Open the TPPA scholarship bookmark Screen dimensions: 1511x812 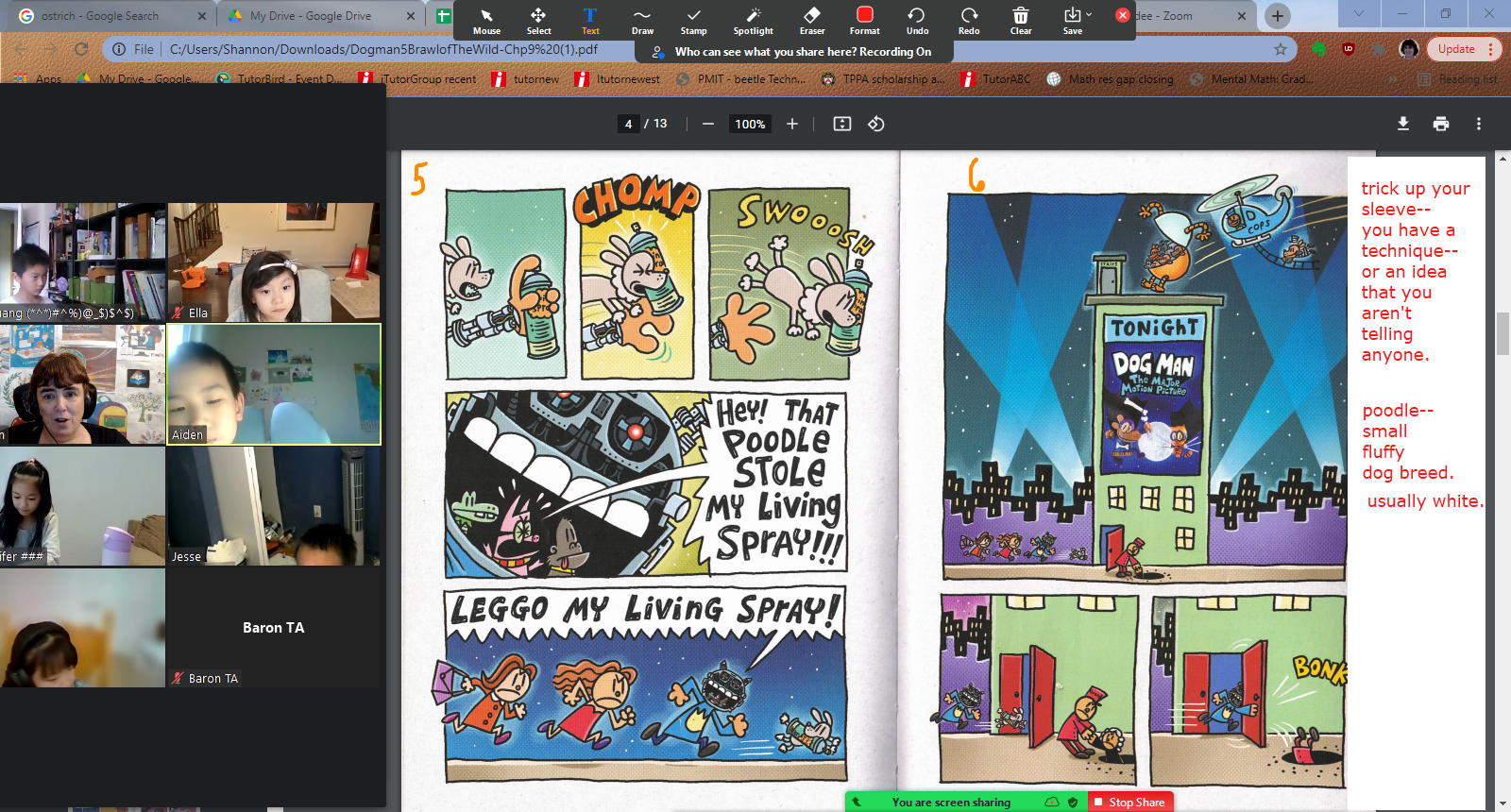coord(883,79)
